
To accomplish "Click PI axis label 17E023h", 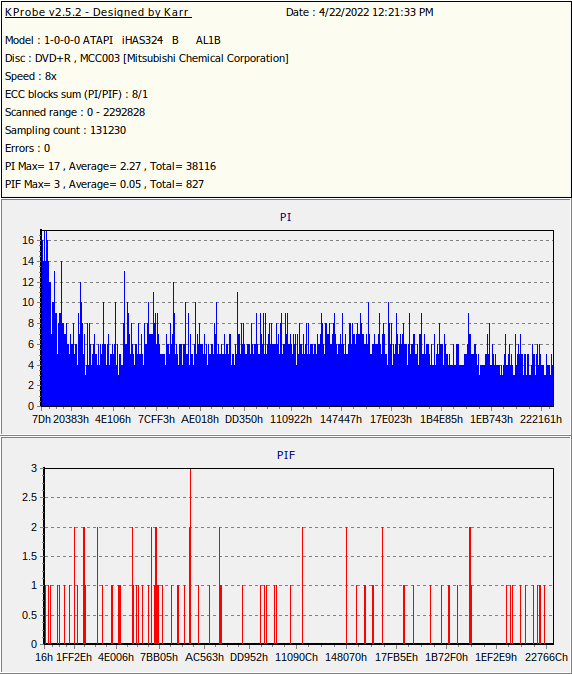I will tap(391, 419).
